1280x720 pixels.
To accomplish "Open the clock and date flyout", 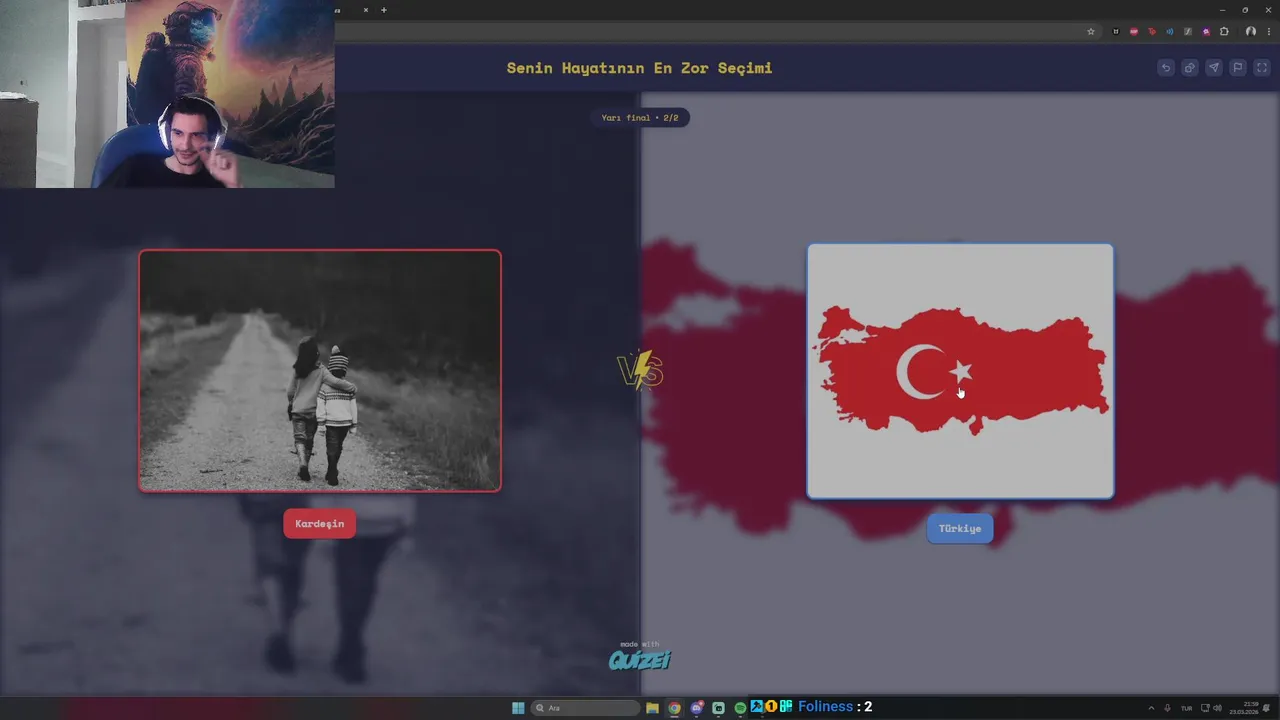I will click(x=1244, y=708).
